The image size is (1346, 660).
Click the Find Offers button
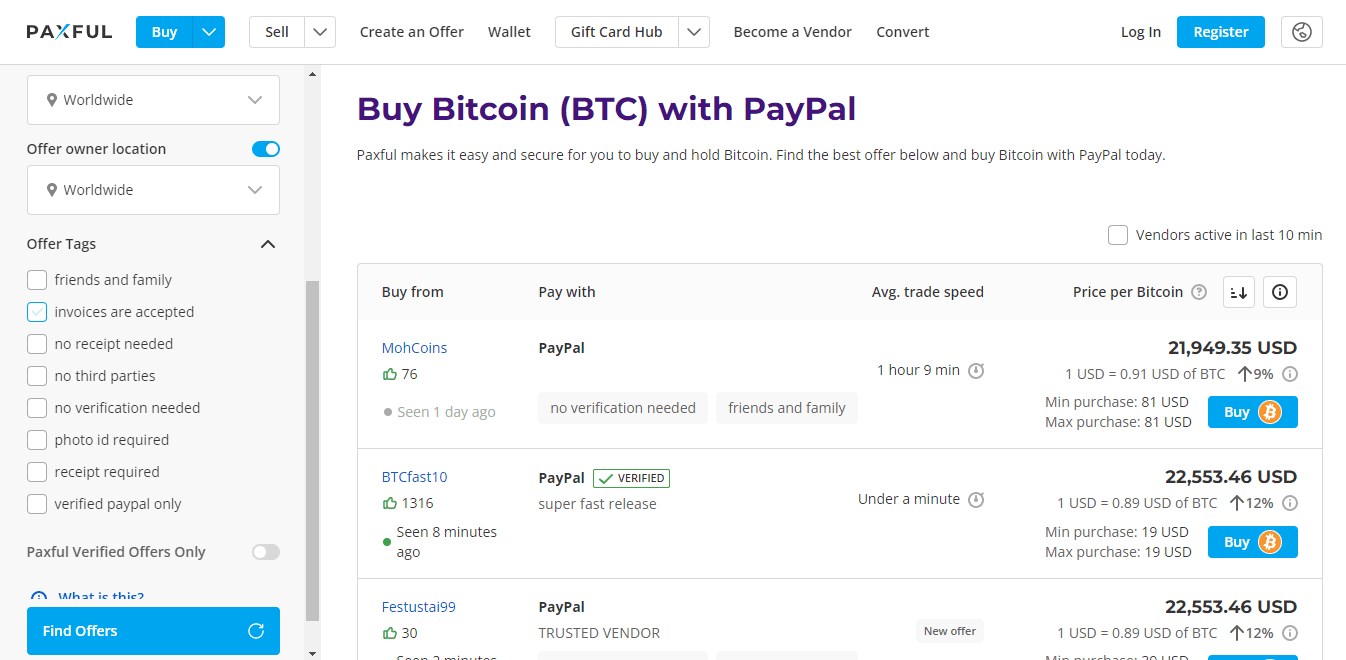click(153, 631)
